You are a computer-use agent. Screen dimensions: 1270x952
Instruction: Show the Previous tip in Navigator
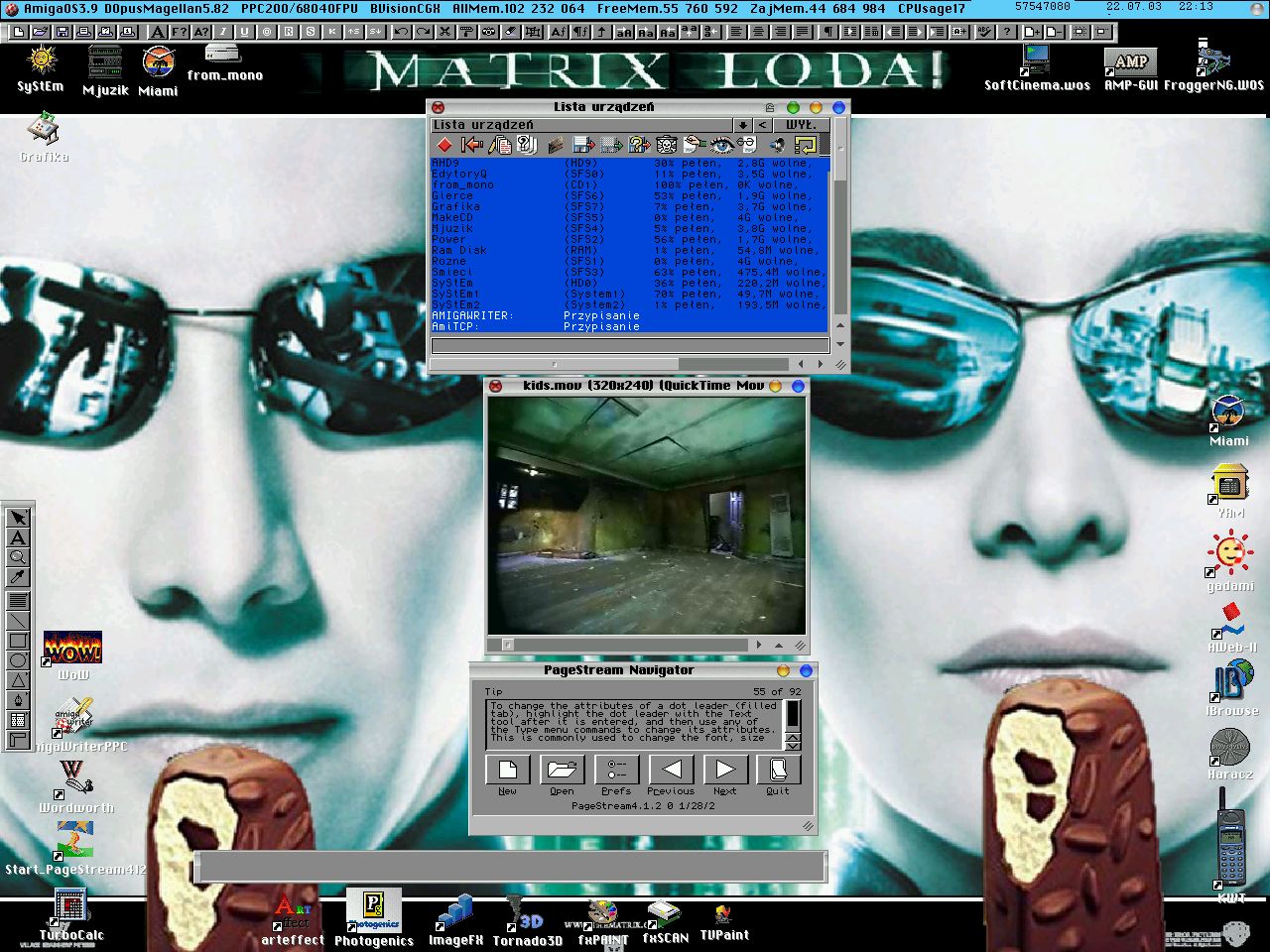point(671,770)
